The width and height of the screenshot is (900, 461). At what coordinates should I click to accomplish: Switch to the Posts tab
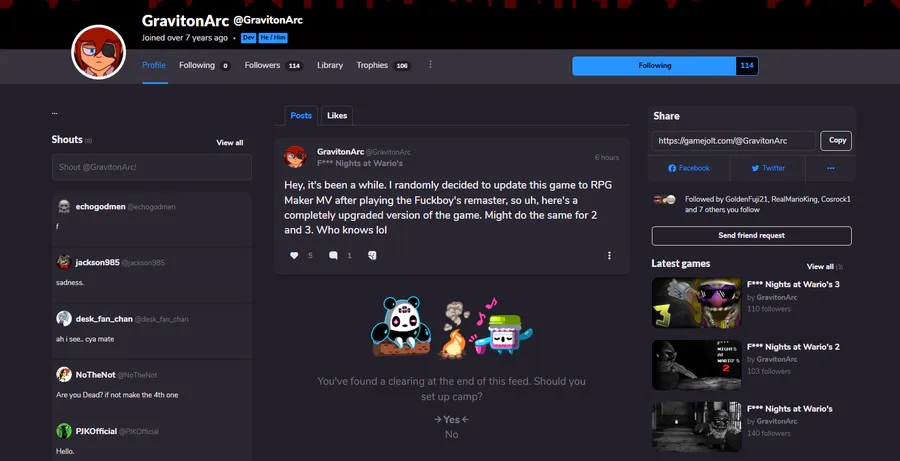coord(301,115)
